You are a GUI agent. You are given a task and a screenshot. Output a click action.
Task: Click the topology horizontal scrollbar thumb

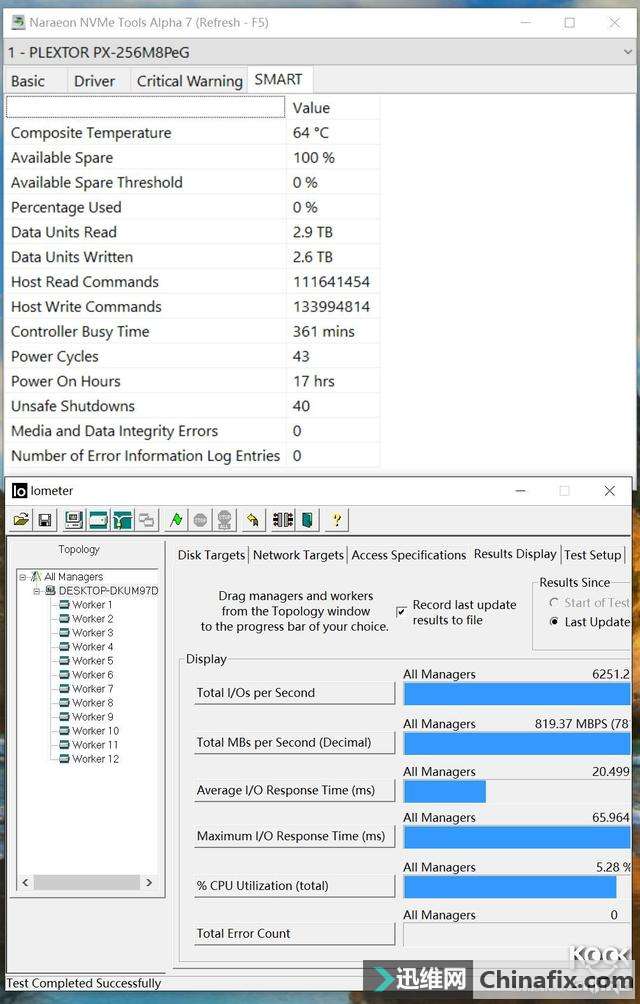click(x=86, y=882)
